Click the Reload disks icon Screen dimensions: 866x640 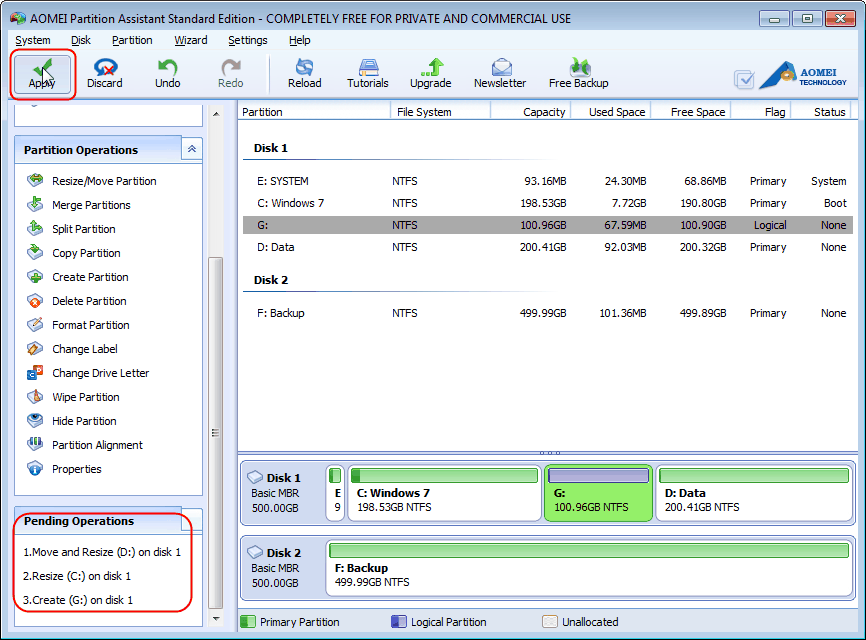pos(304,74)
